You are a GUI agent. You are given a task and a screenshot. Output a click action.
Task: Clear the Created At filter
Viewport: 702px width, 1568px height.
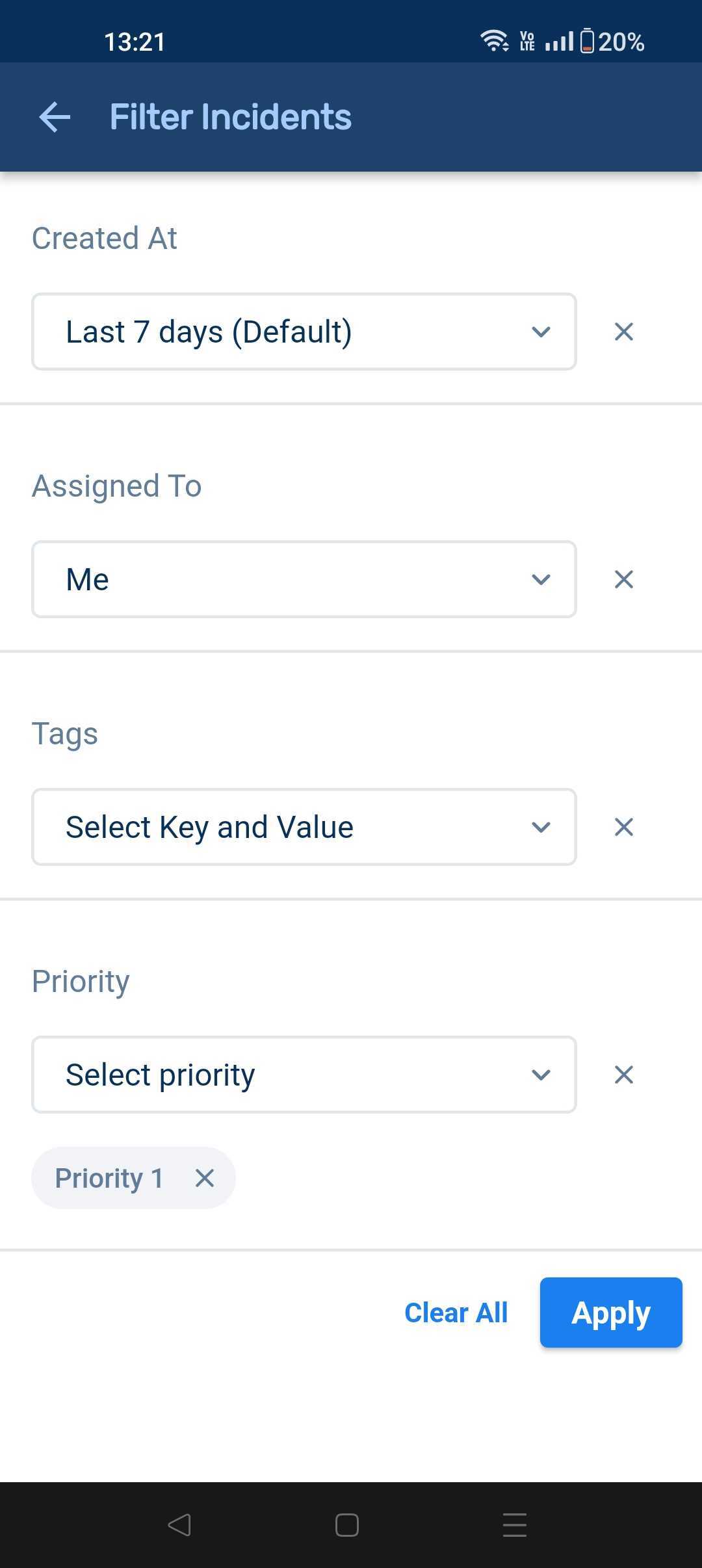[x=623, y=332]
